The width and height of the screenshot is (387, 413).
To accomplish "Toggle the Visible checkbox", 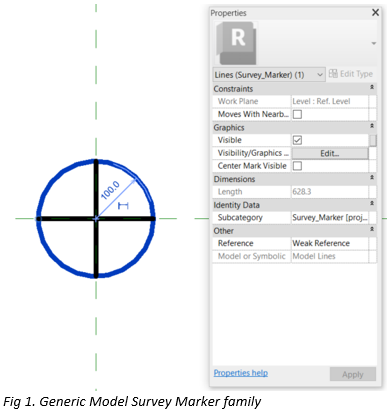I will pyautogui.click(x=297, y=140).
